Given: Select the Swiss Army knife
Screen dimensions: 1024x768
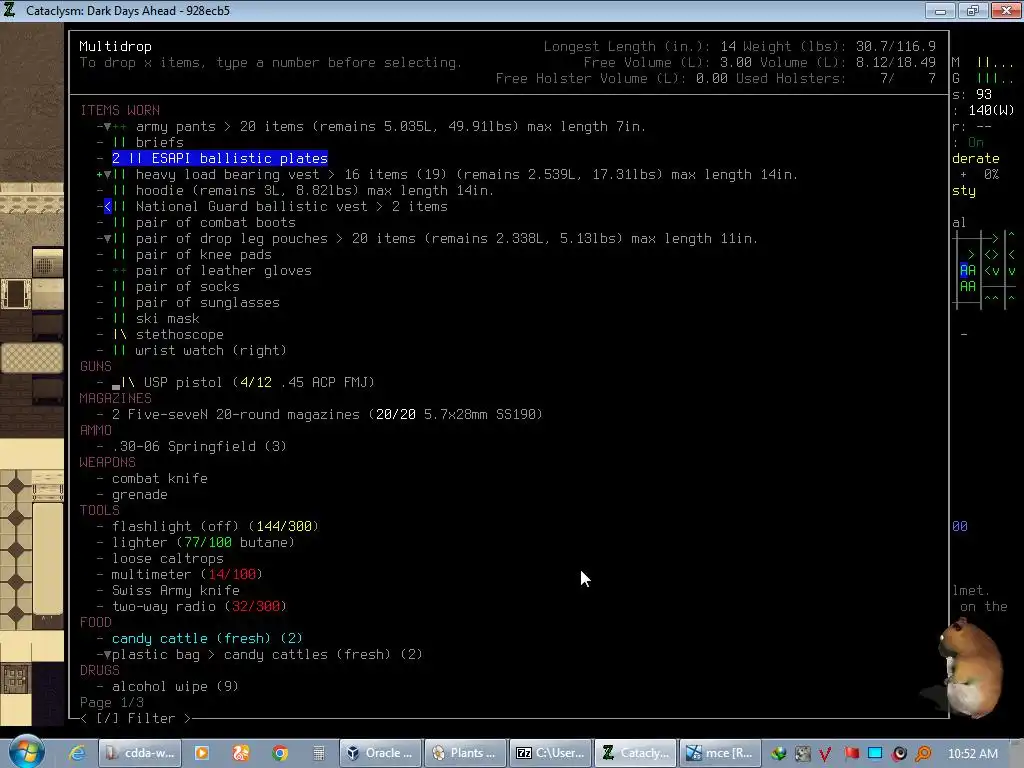Looking at the screenshot, I should tap(175, 590).
